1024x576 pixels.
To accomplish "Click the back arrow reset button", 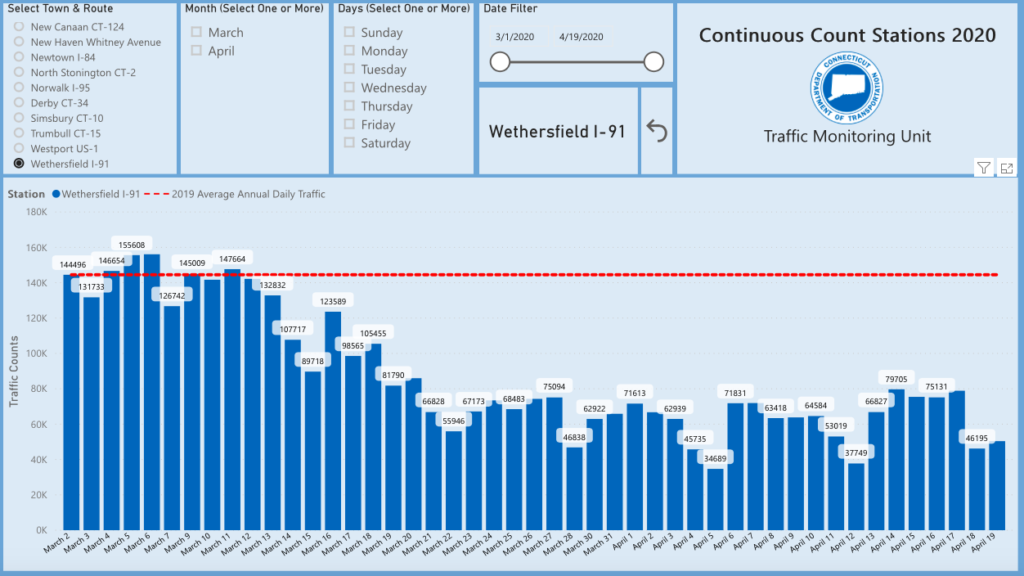I will [656, 131].
